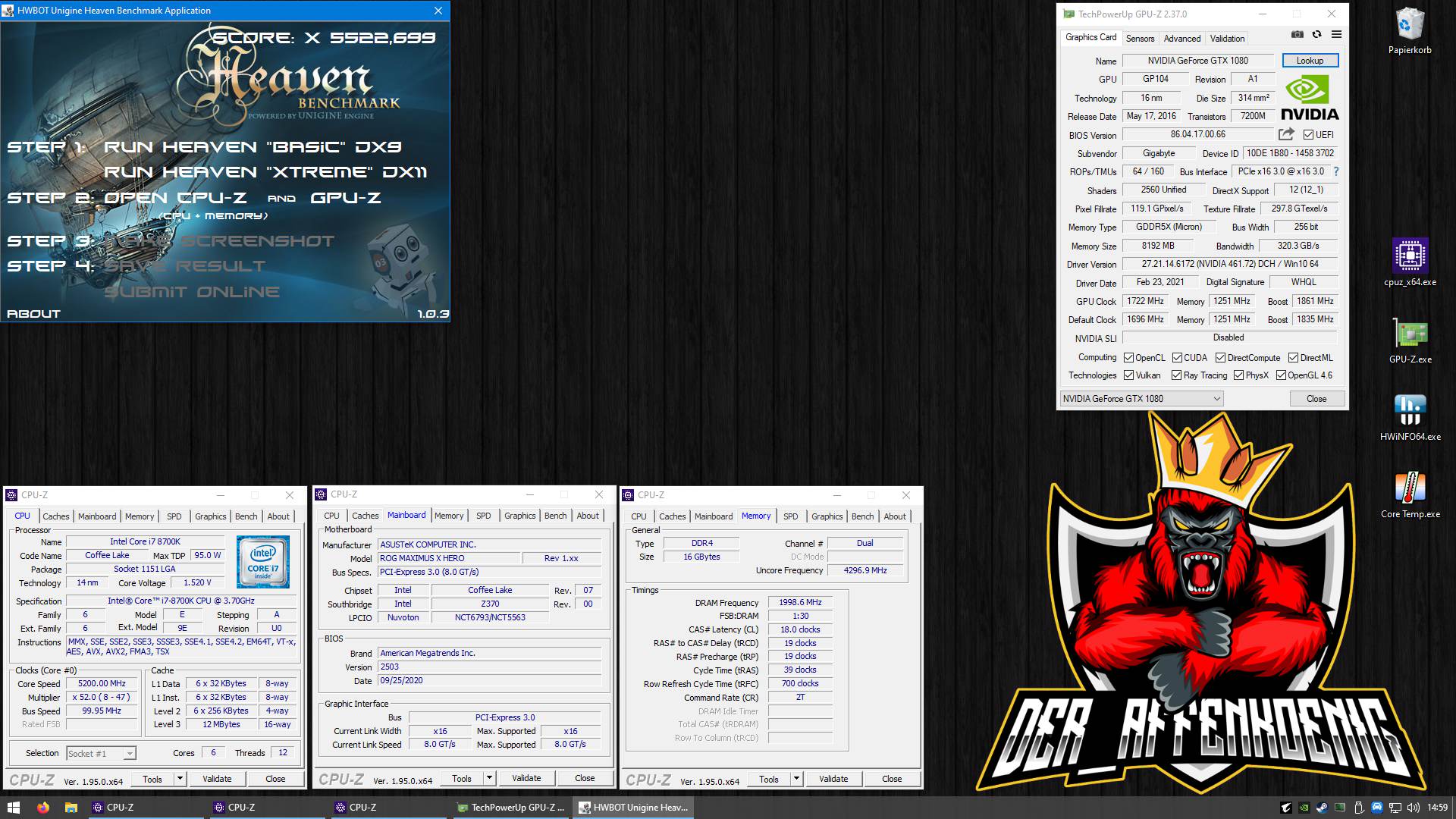The width and height of the screenshot is (1456, 819).
Task: Click ABOUT in the Heaven Benchmark window
Action: click(33, 313)
